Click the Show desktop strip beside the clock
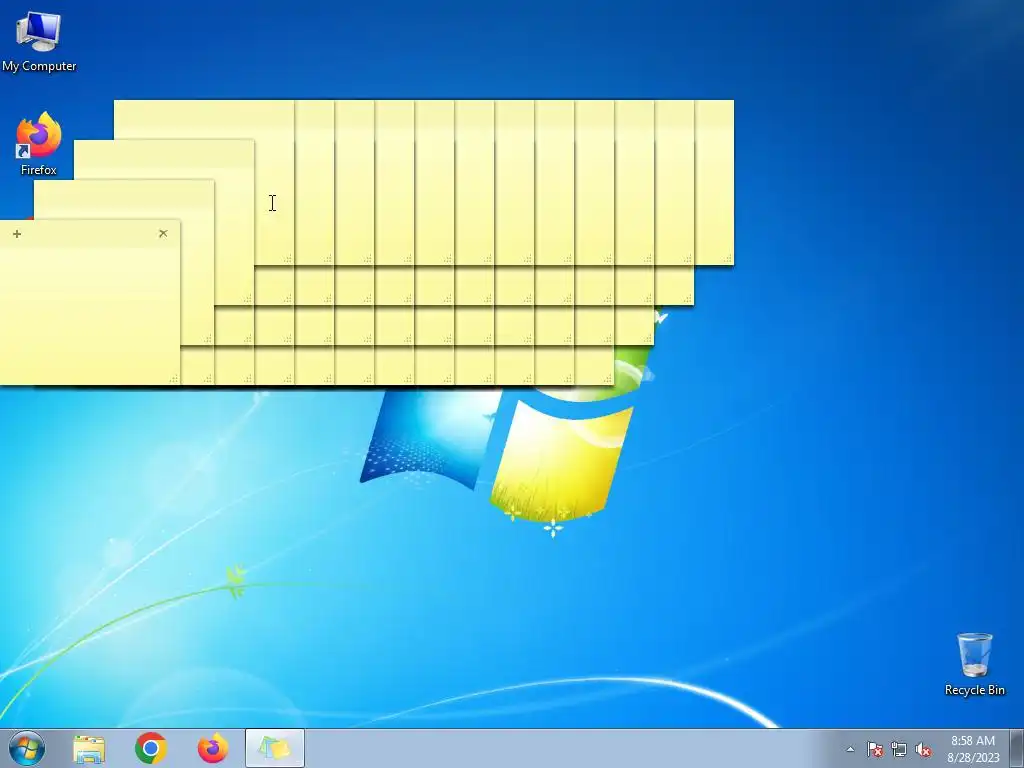 coord(1017,748)
